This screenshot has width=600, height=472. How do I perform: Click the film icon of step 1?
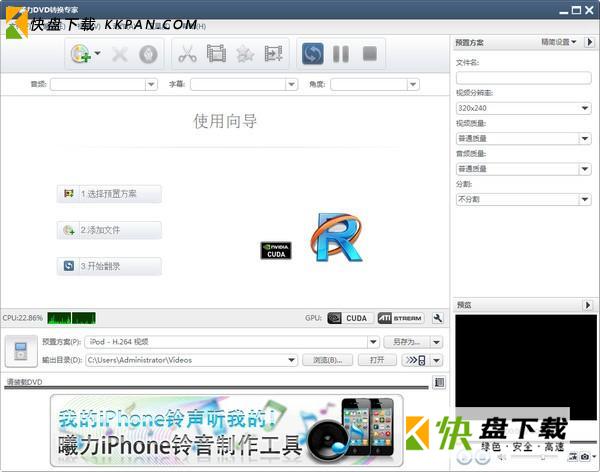tap(69, 194)
